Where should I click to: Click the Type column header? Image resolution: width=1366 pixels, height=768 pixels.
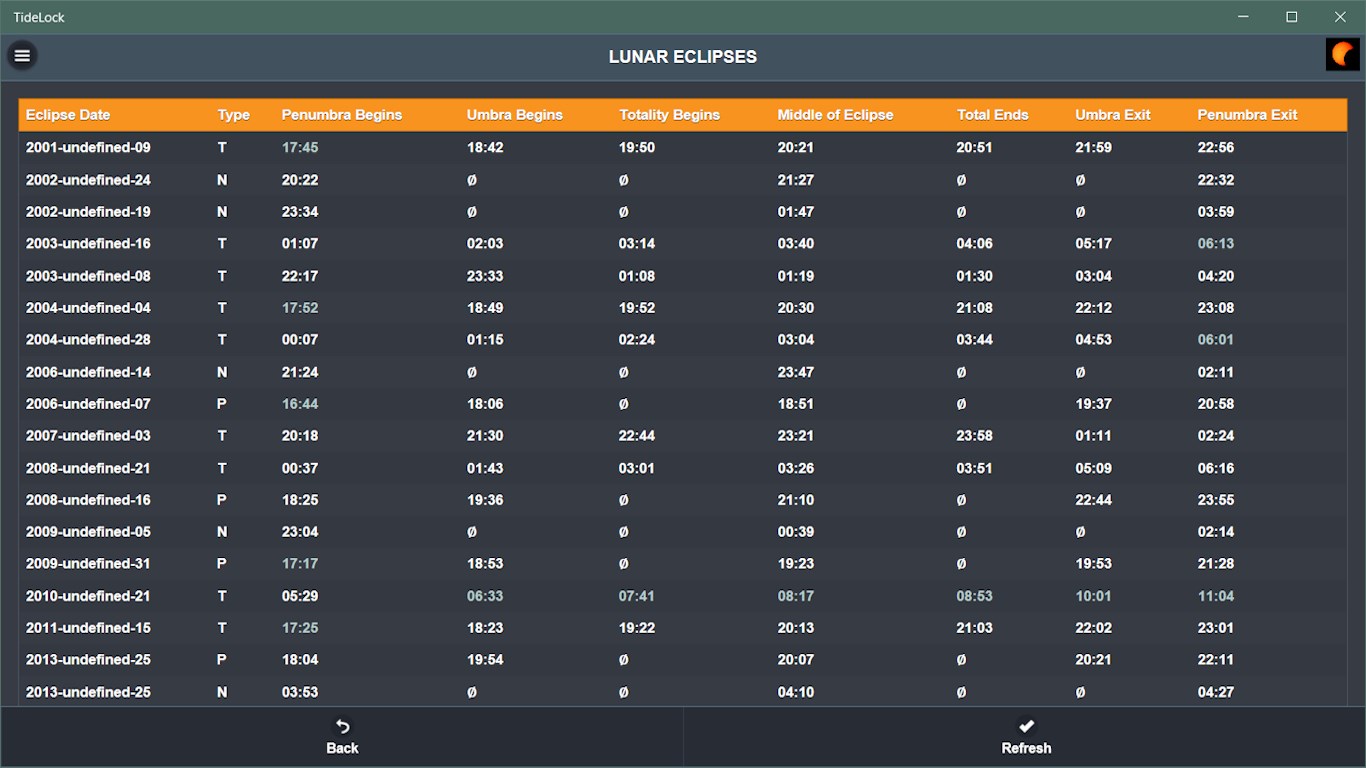point(234,115)
